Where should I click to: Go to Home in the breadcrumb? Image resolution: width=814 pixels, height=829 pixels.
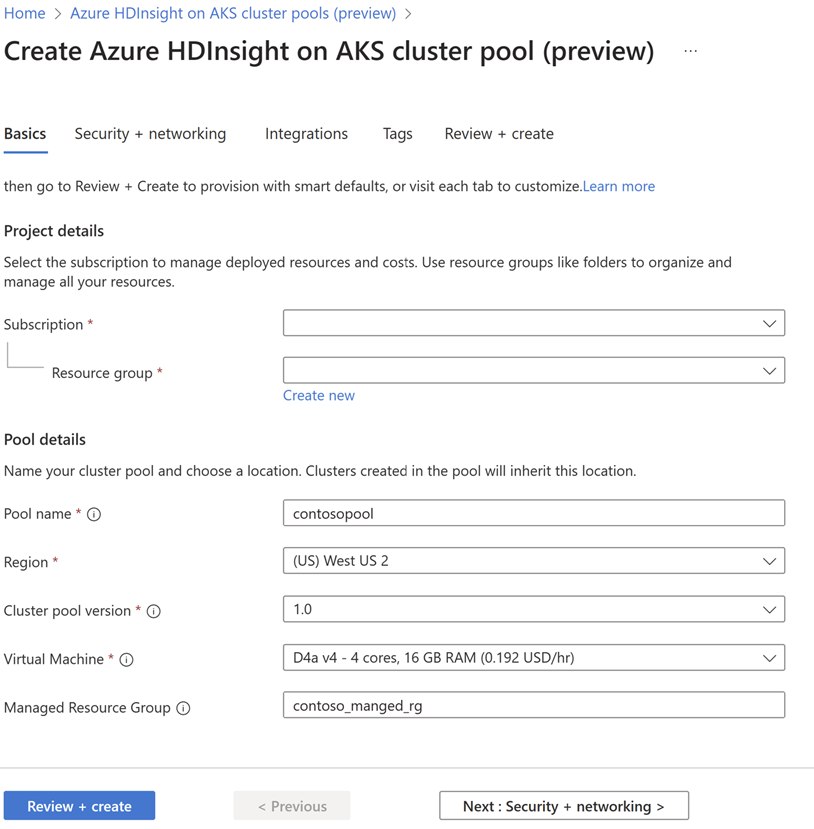(x=25, y=14)
